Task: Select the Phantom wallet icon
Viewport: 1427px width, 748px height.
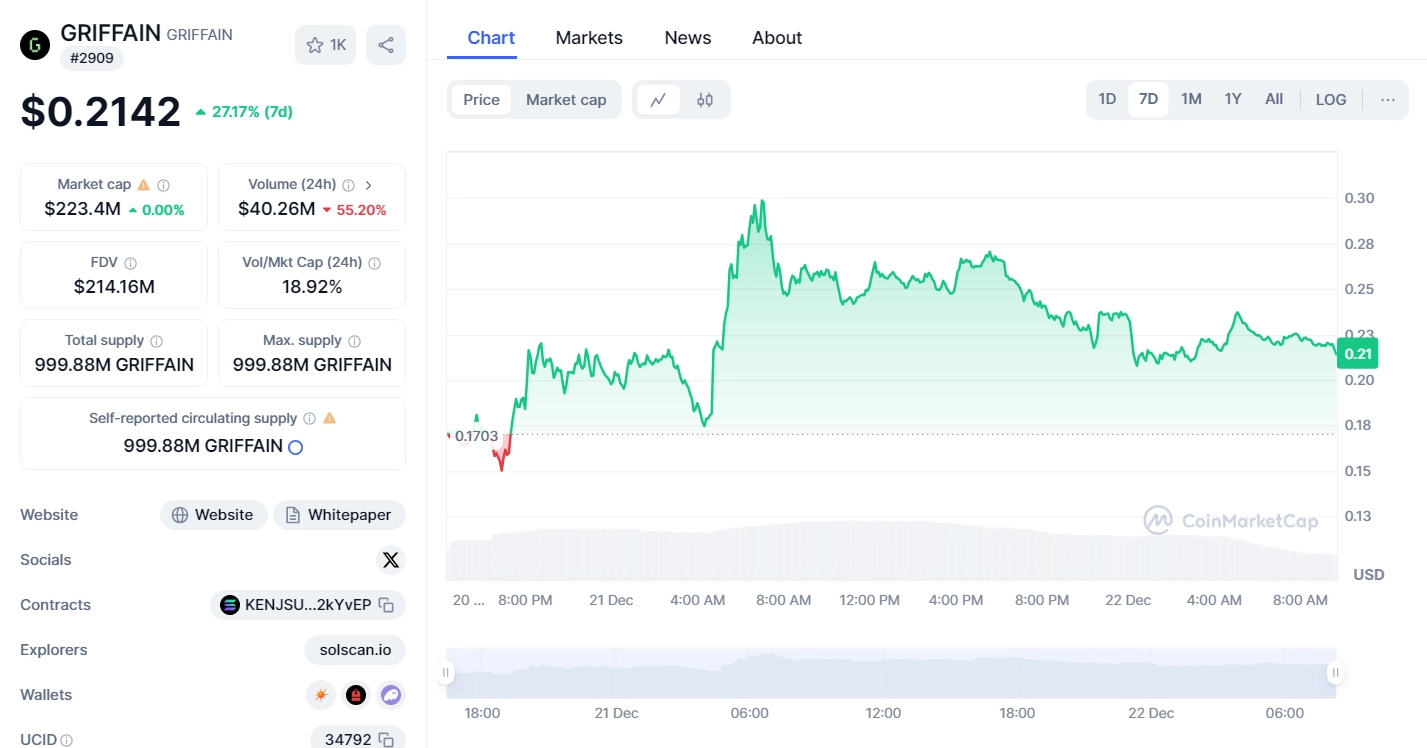Action: (391, 694)
